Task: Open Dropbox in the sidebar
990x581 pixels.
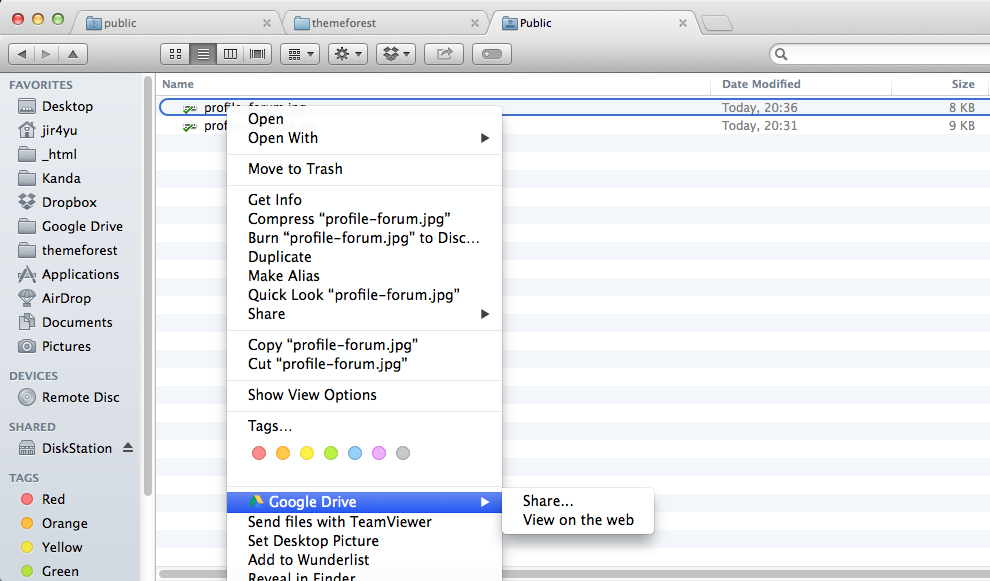Action: (69, 202)
